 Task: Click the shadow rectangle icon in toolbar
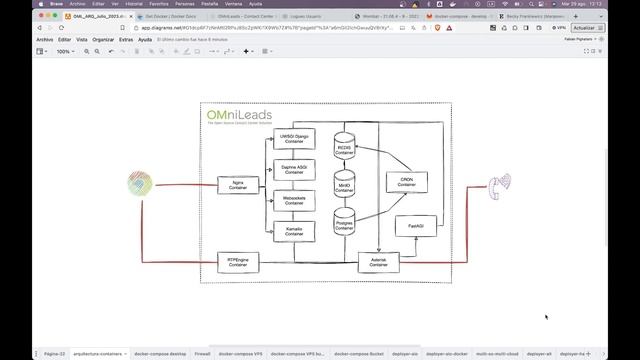click(197, 51)
